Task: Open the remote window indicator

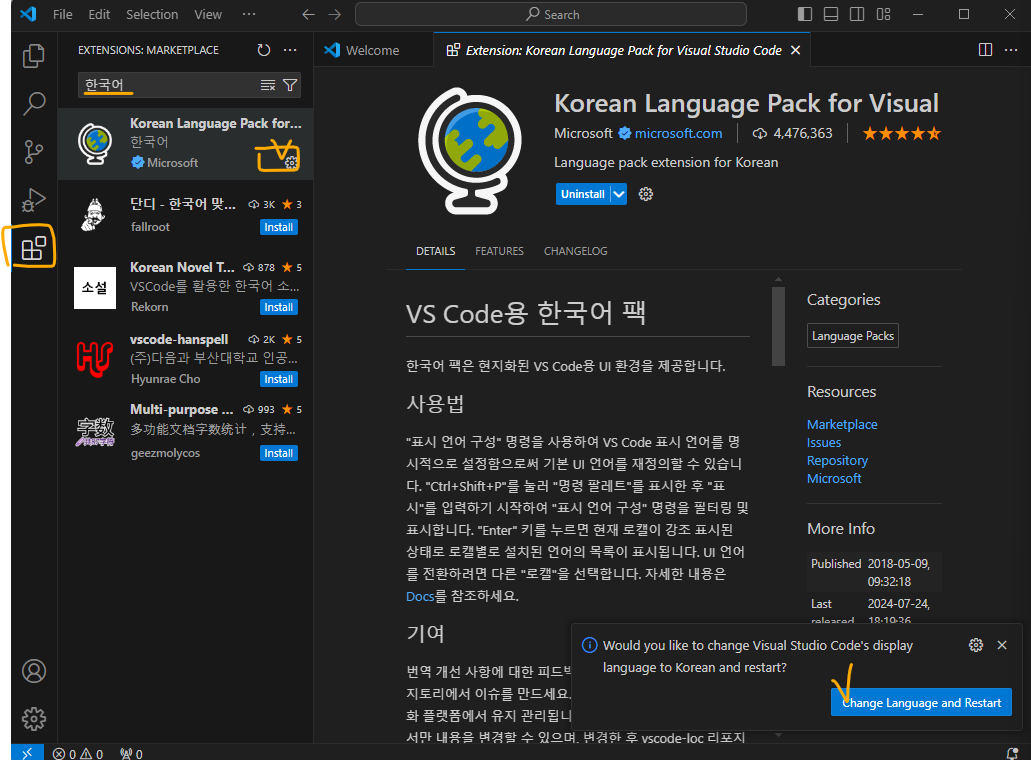Action: [x=27, y=753]
